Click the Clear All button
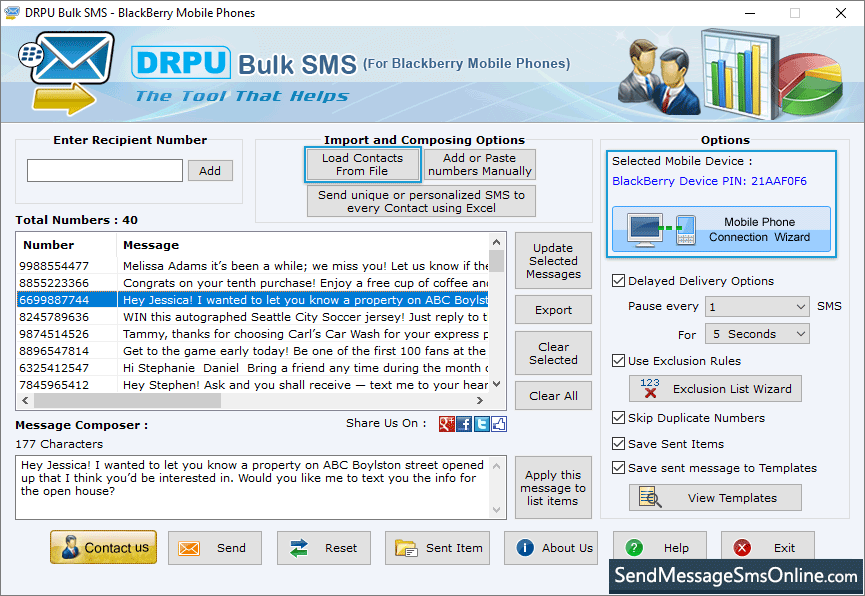Viewport: 865px width, 596px height. [x=553, y=396]
